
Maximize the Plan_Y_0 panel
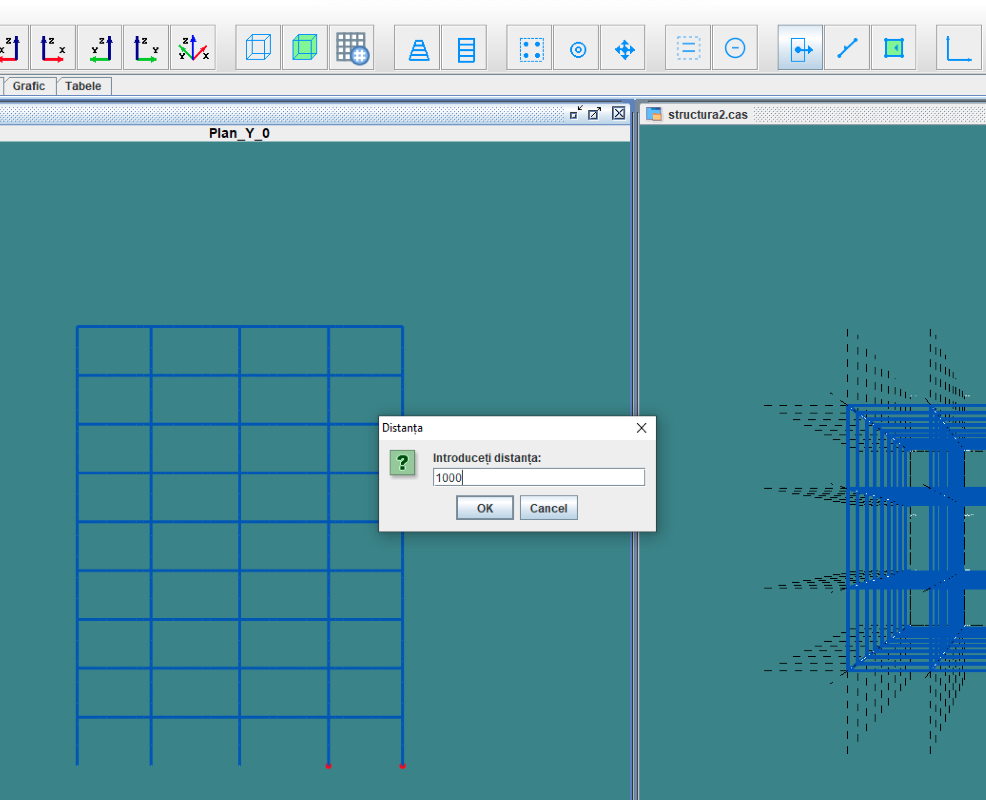coord(594,113)
